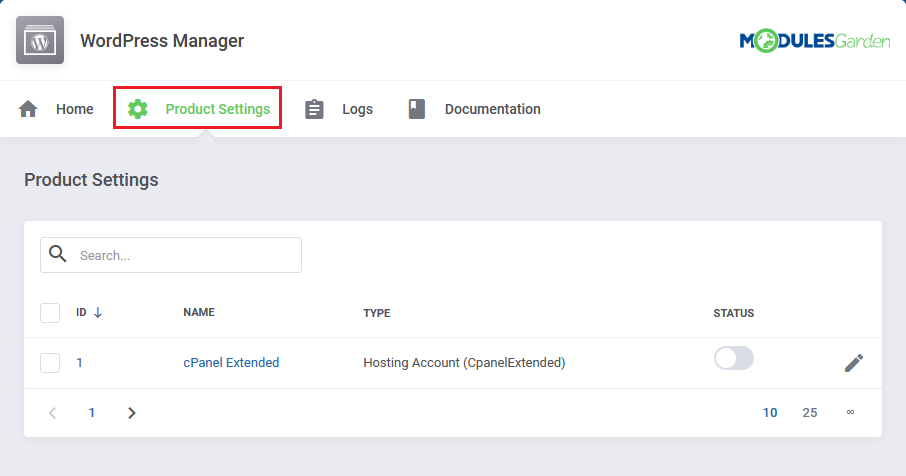
Task: Sort by STATUS column header
Action: click(733, 313)
